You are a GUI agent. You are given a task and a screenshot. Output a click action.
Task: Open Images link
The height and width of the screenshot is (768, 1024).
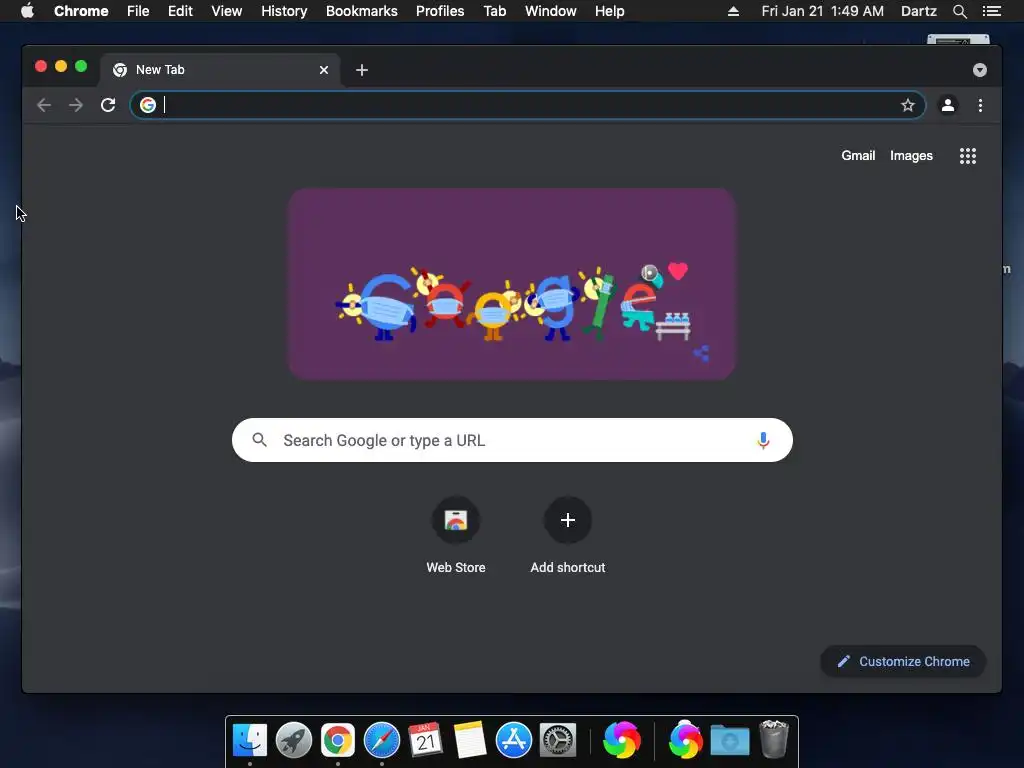911,156
